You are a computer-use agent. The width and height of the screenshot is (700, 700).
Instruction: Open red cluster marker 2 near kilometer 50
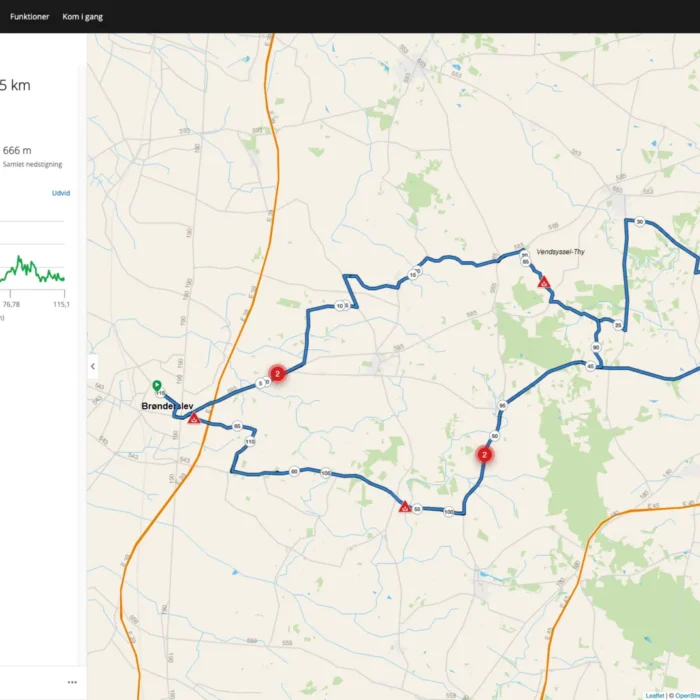[484, 454]
